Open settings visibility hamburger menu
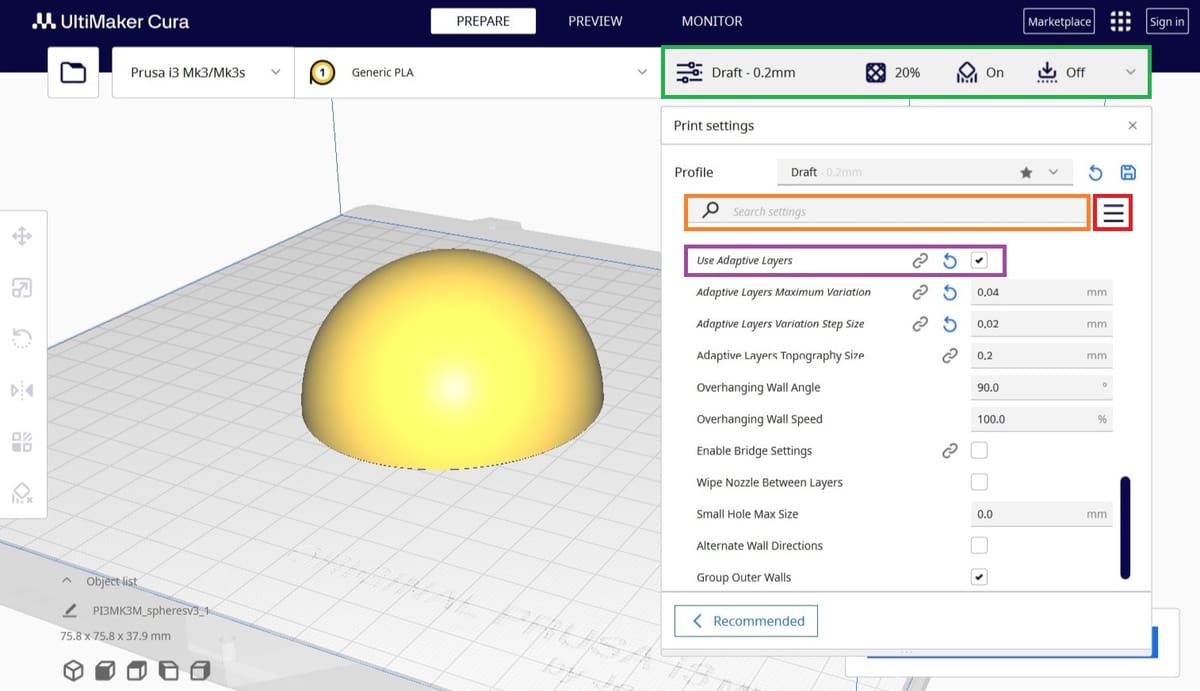 (1113, 212)
